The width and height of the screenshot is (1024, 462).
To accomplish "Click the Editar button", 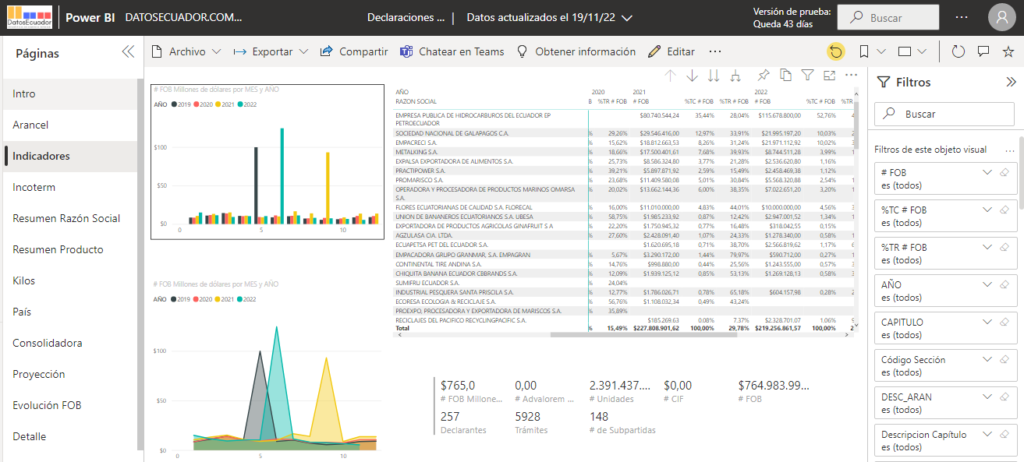I will tap(671, 52).
